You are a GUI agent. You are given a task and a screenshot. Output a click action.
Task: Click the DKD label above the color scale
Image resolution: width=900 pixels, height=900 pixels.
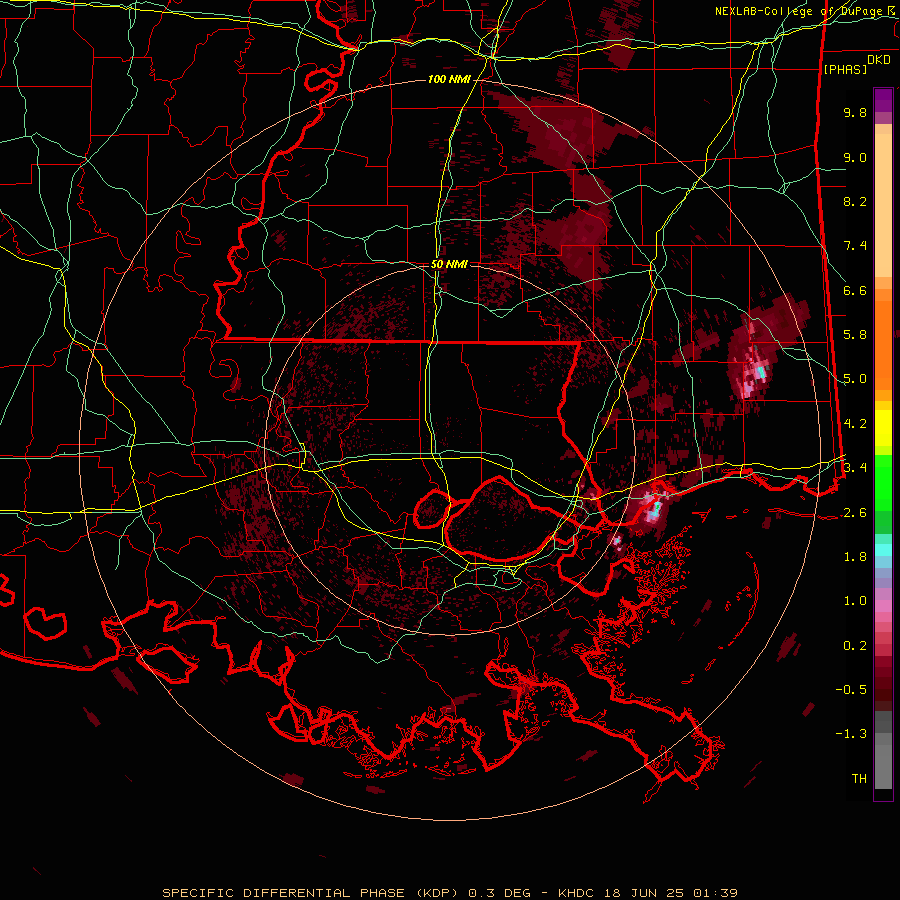(x=879, y=60)
